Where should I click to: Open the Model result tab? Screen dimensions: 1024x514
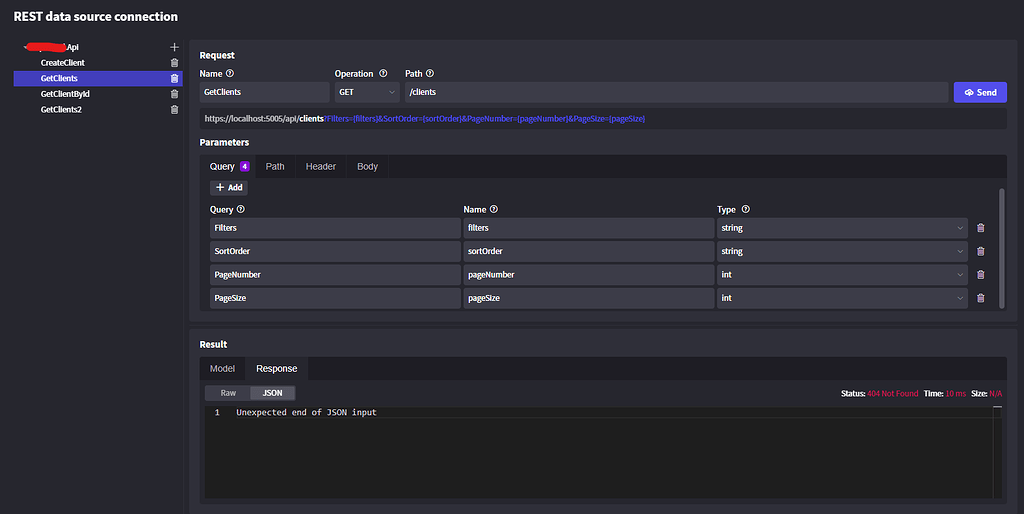tap(222, 368)
